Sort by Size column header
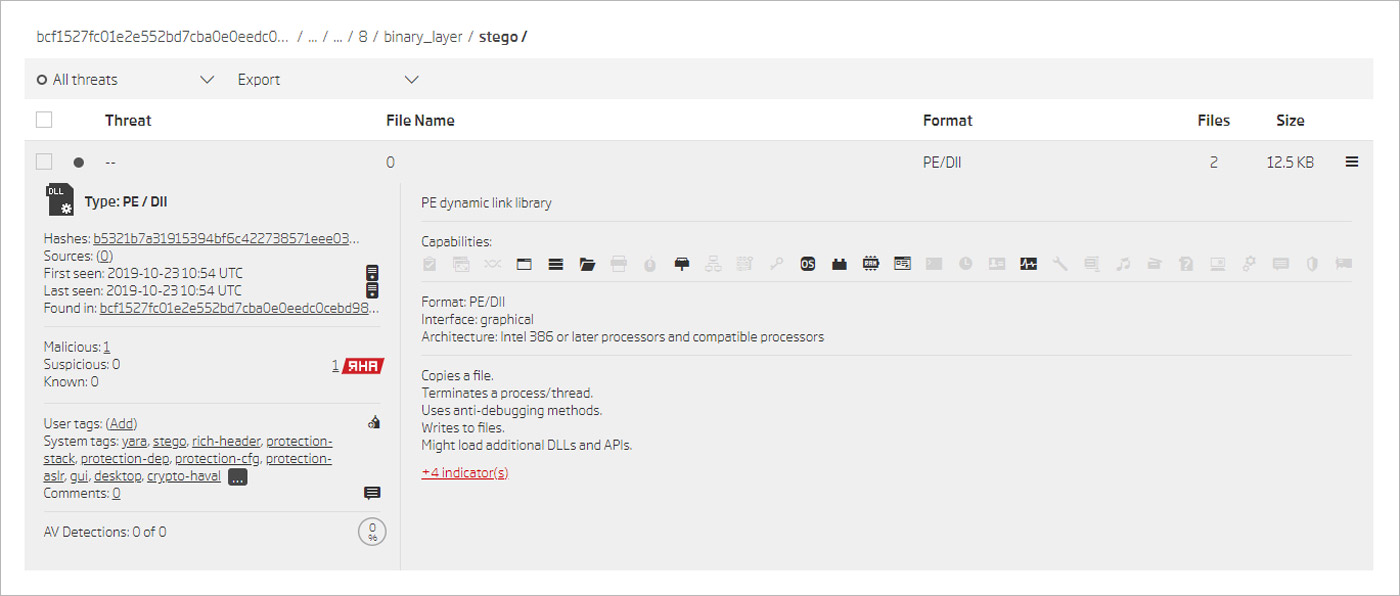Image resolution: width=1400 pixels, height=596 pixels. pos(1290,120)
